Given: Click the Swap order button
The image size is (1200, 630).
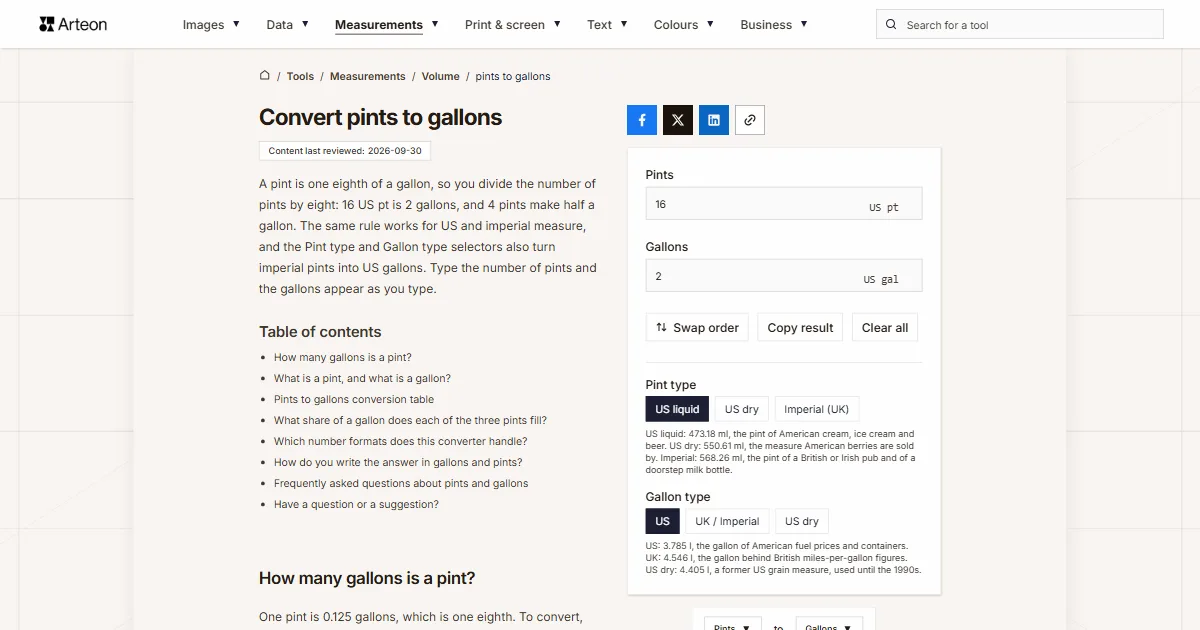Looking at the screenshot, I should (x=697, y=328).
